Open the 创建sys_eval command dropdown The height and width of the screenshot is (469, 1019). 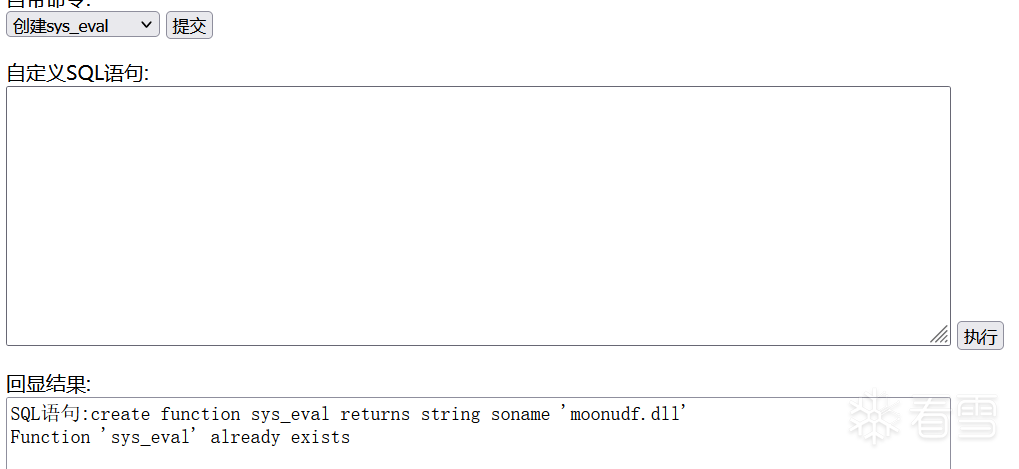click(83, 26)
